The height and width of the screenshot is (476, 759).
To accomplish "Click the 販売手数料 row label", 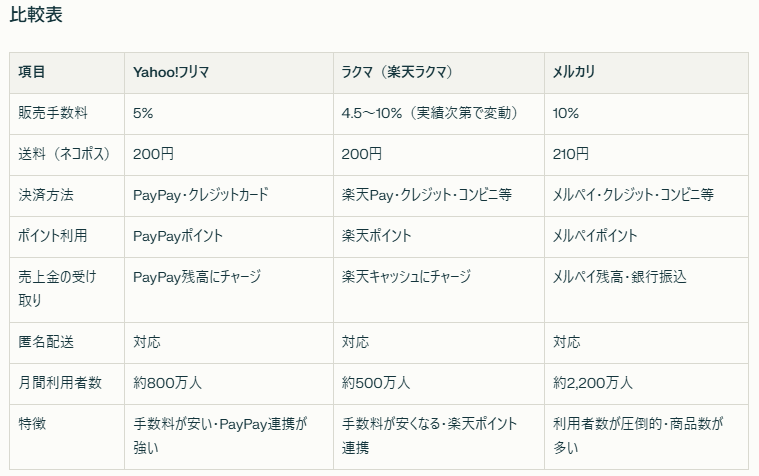I will coord(53,113).
